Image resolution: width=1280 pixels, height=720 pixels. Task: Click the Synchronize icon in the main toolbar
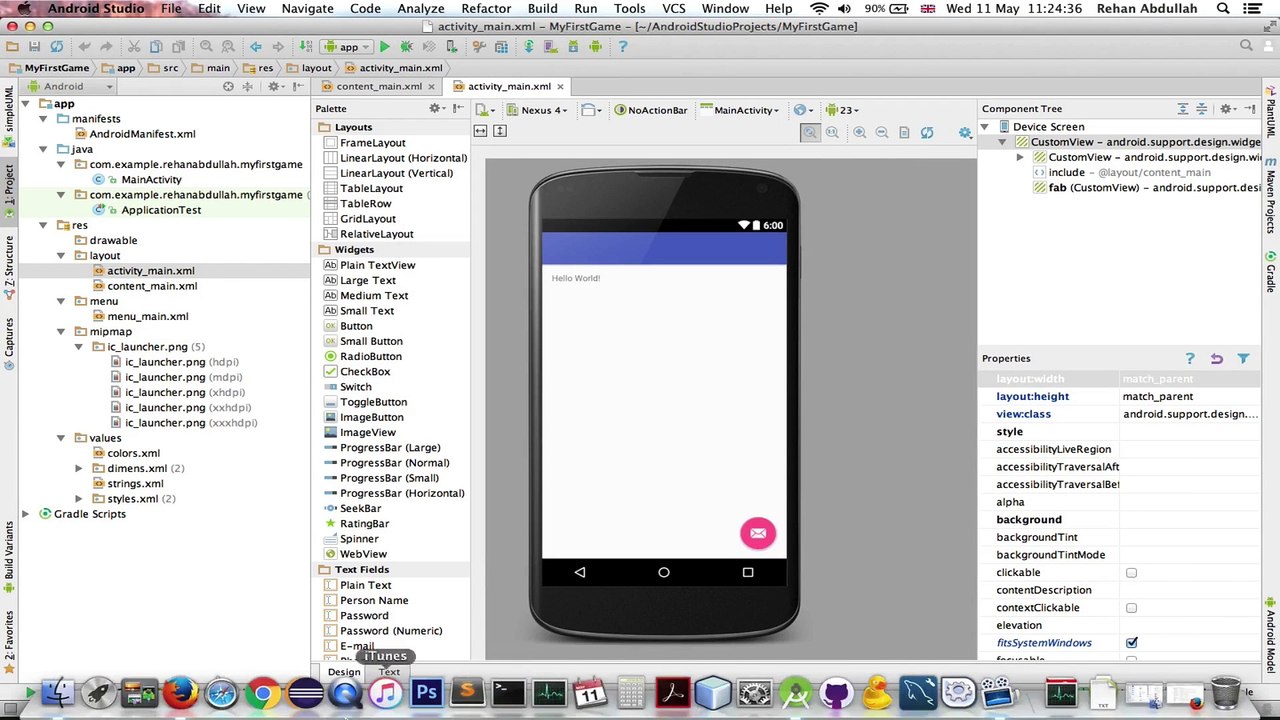57,47
